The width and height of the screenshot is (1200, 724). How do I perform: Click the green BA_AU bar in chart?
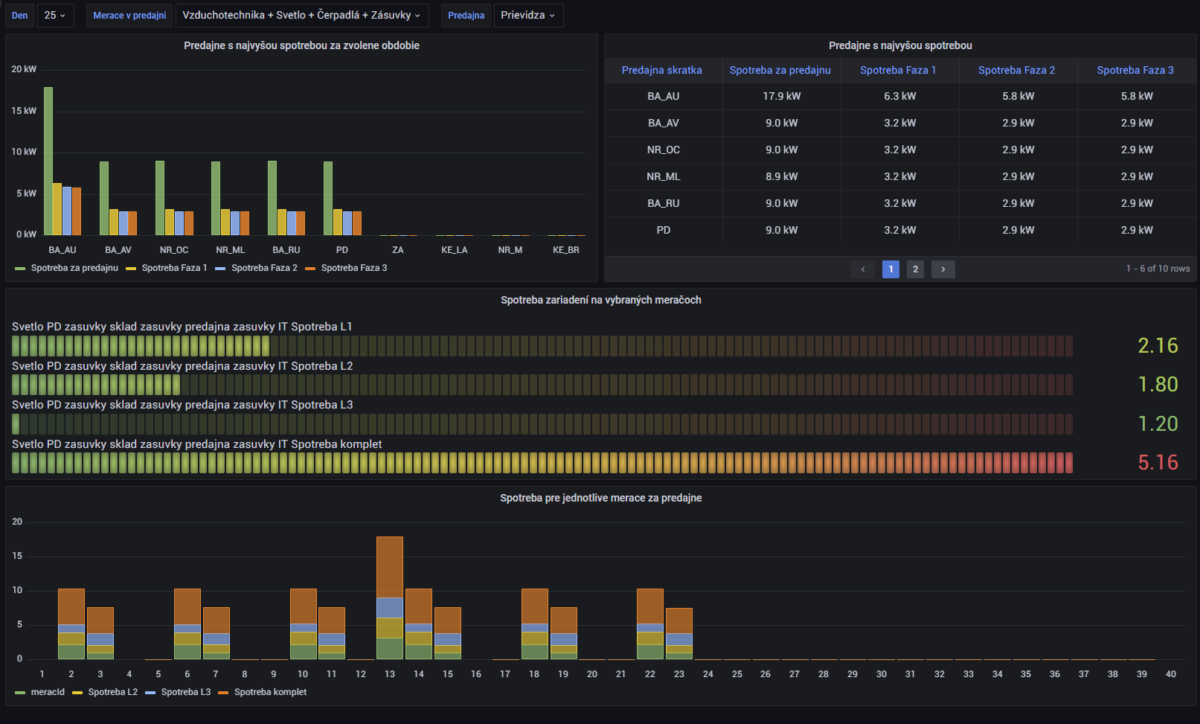pyautogui.click(x=48, y=160)
